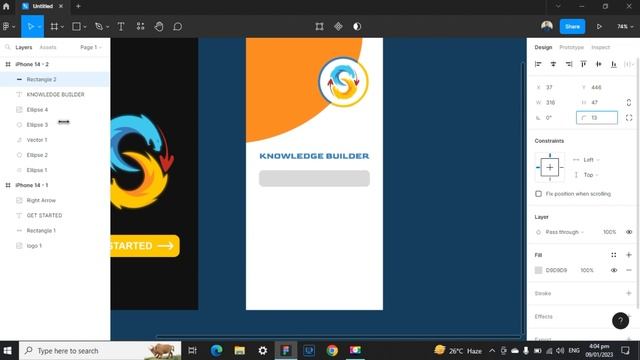This screenshot has width=640, height=360.
Task: Click the Create component icon
Action: coord(338,27)
